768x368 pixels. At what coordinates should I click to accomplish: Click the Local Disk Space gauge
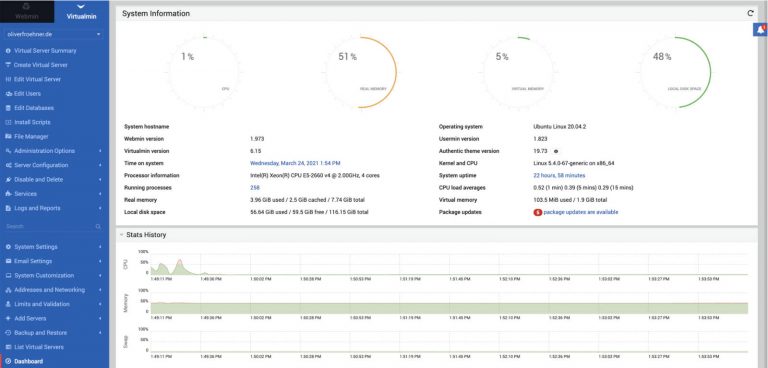[675, 72]
